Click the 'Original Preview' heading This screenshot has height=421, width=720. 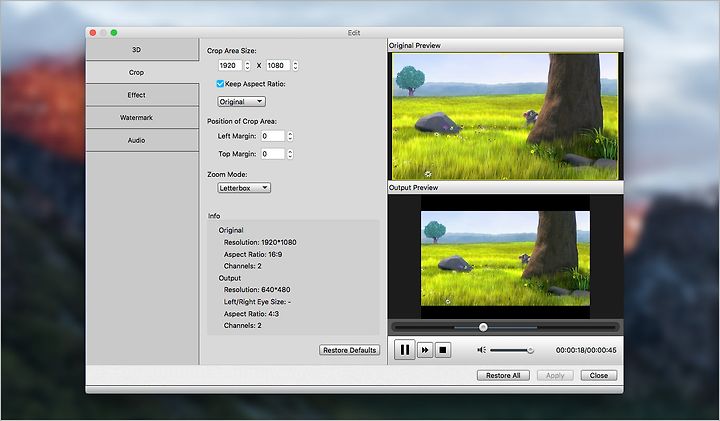(x=415, y=45)
